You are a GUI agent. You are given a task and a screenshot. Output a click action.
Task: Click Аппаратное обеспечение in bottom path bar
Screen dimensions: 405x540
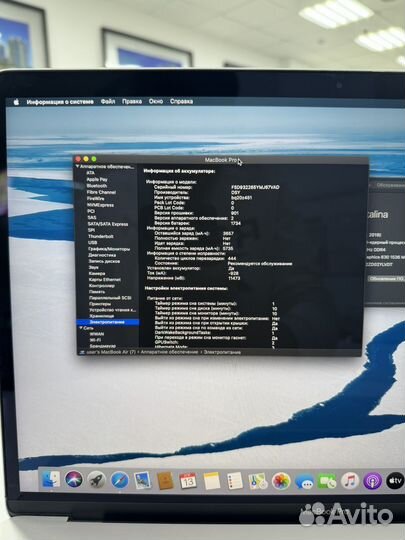[x=169, y=352]
